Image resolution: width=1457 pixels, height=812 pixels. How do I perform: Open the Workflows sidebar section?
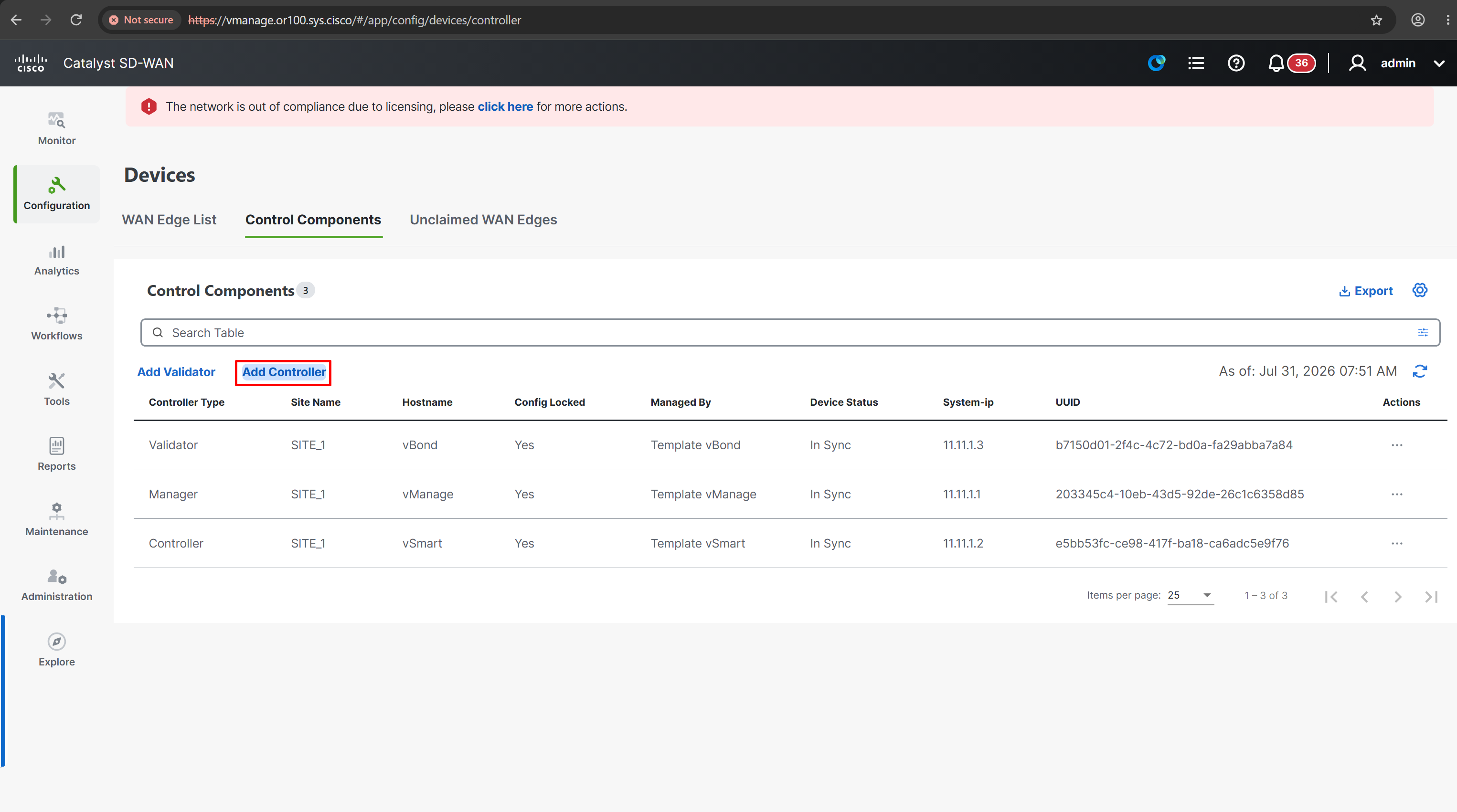point(56,325)
